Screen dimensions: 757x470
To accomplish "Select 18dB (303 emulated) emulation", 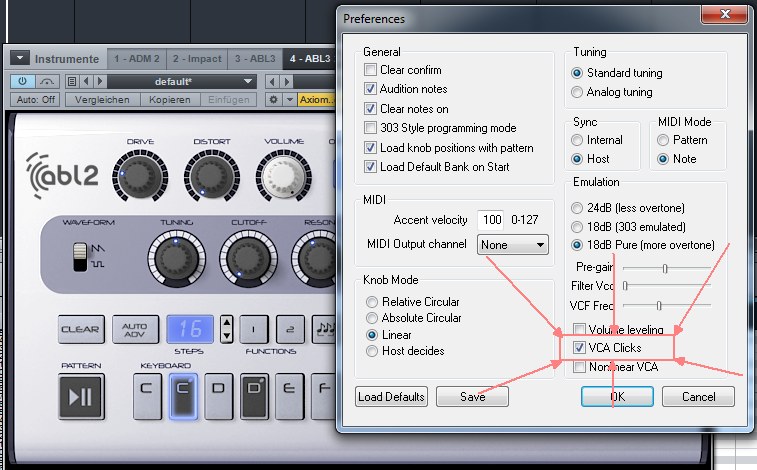I will 577,227.
